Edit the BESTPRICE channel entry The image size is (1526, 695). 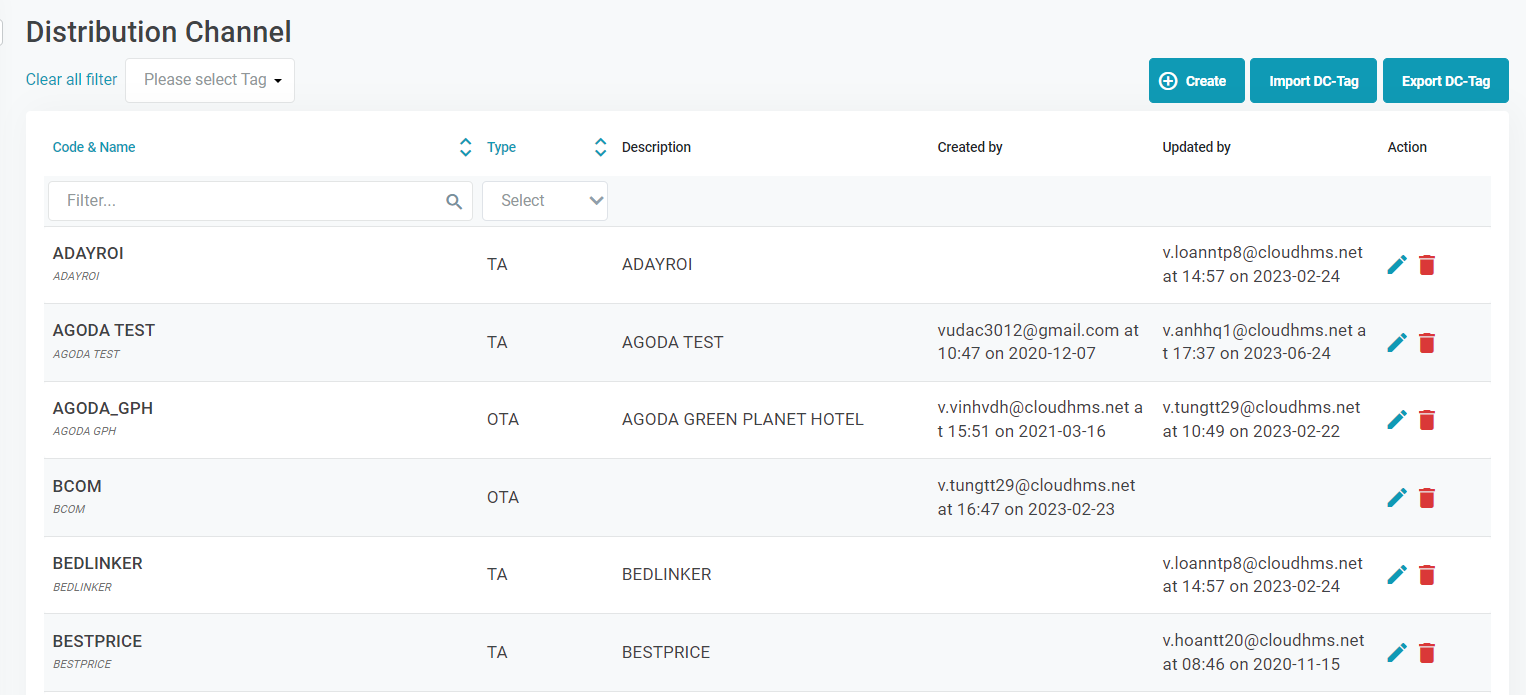click(x=1397, y=653)
